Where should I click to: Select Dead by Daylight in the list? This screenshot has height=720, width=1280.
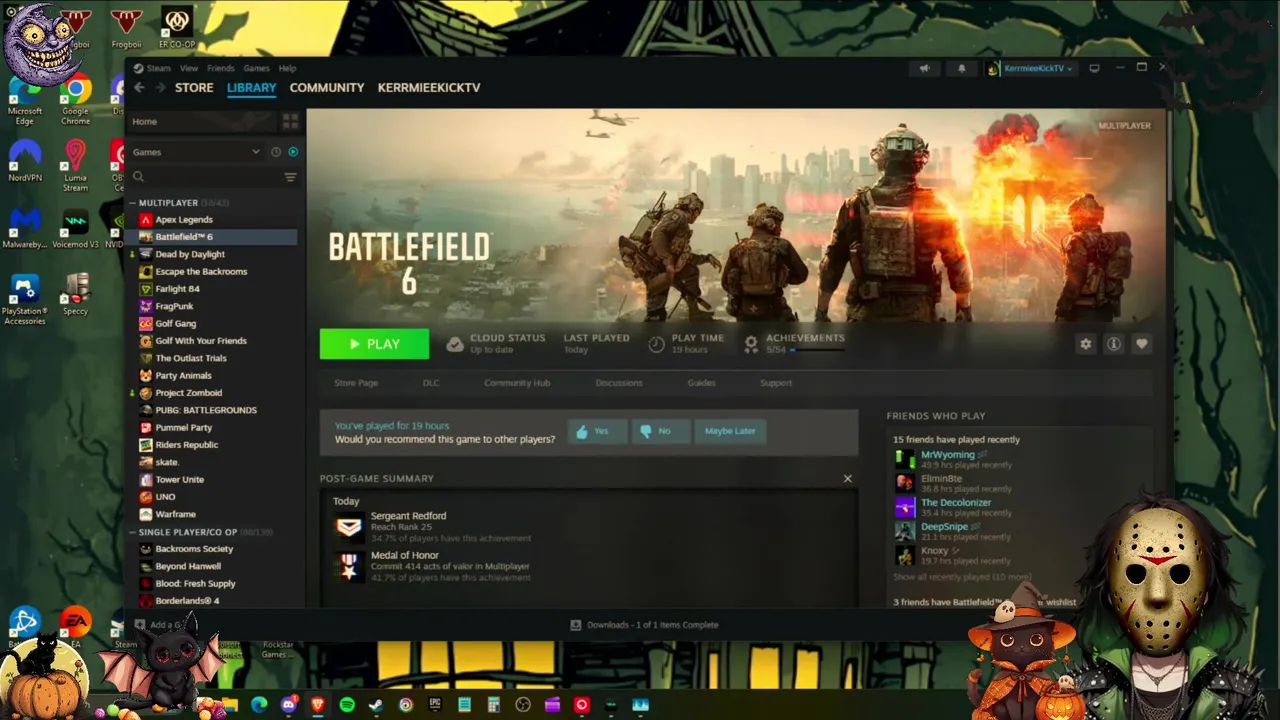190,254
